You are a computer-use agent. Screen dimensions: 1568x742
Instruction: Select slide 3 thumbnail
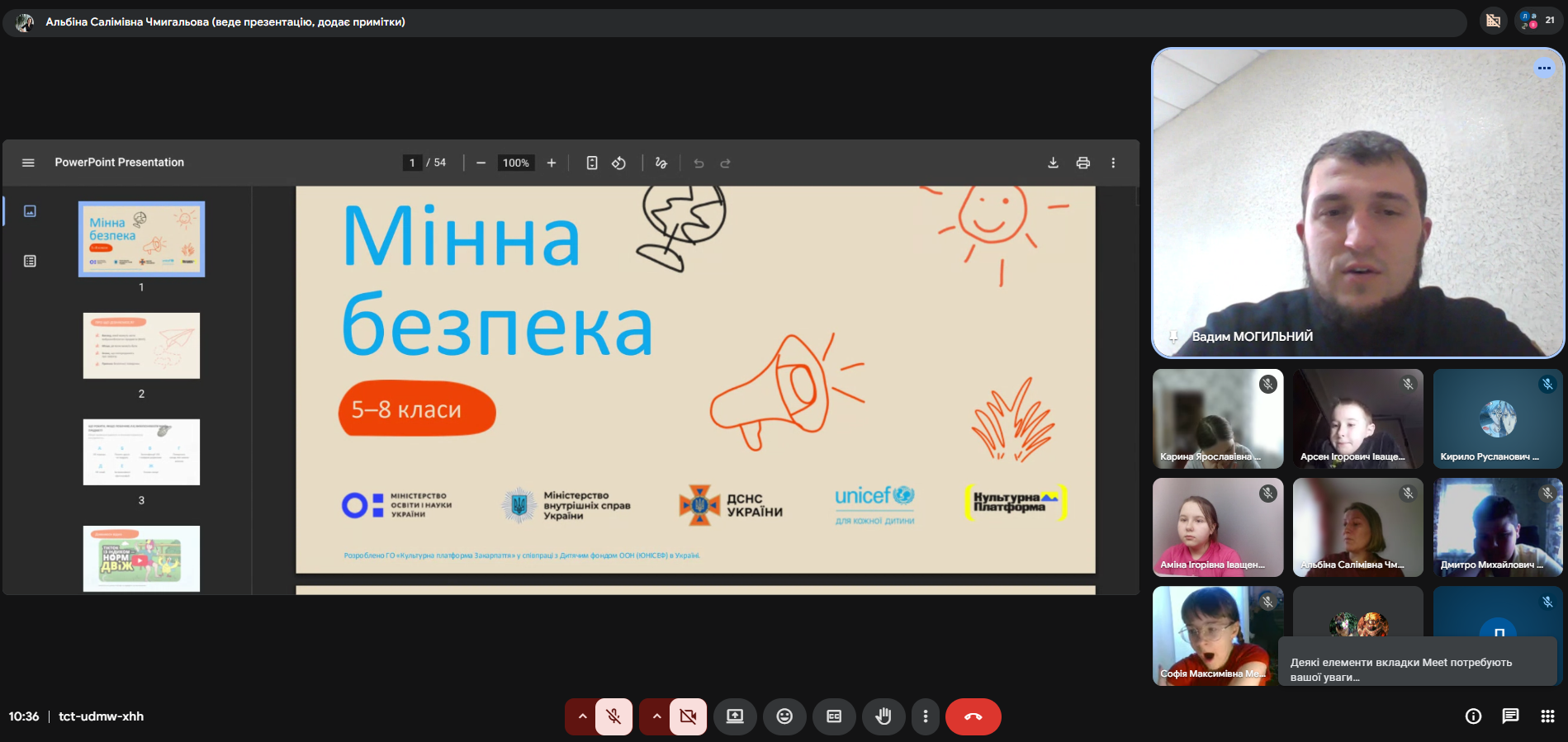141,452
